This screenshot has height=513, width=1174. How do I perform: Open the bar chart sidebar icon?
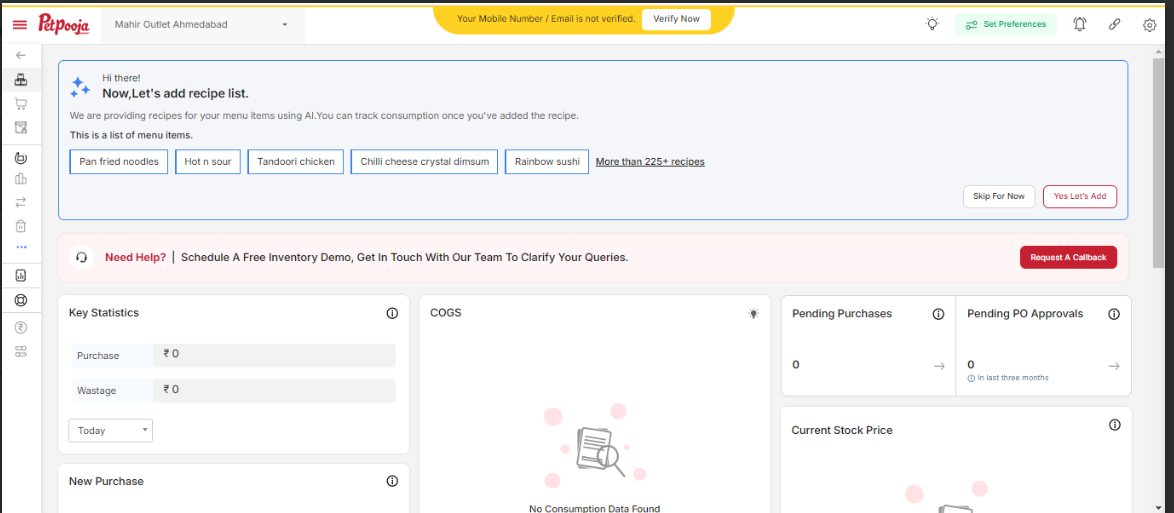click(20, 179)
